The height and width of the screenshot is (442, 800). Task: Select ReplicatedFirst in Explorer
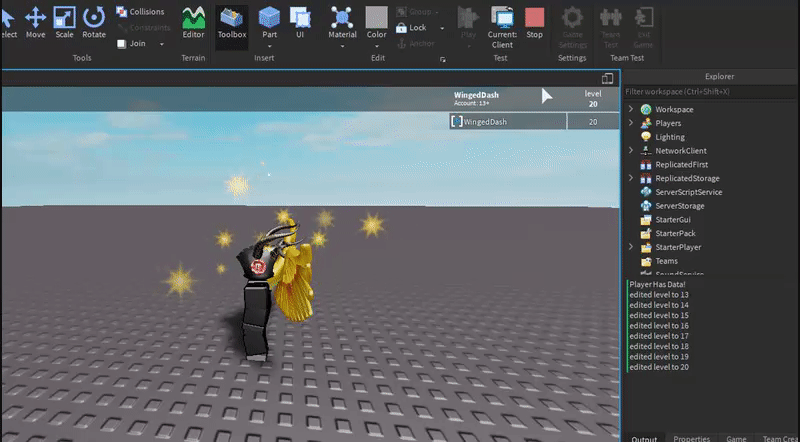click(682, 164)
